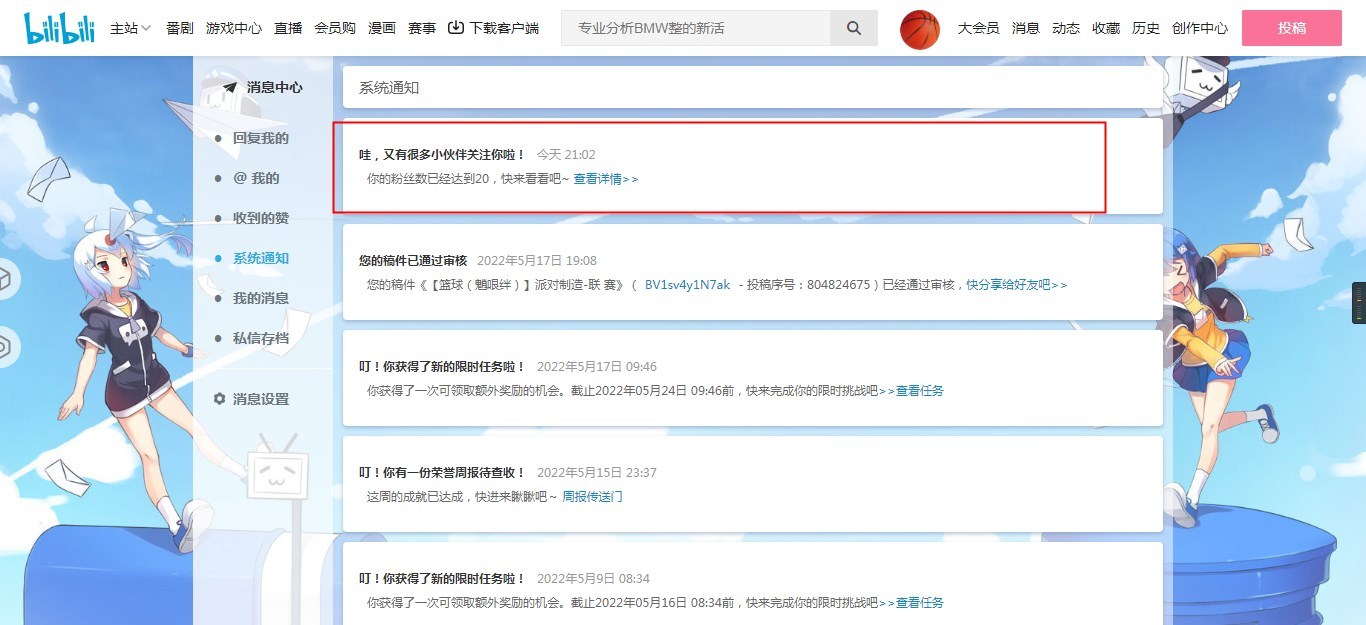Open 会员购 page
Image resolution: width=1366 pixels, height=625 pixels.
[x=335, y=28]
